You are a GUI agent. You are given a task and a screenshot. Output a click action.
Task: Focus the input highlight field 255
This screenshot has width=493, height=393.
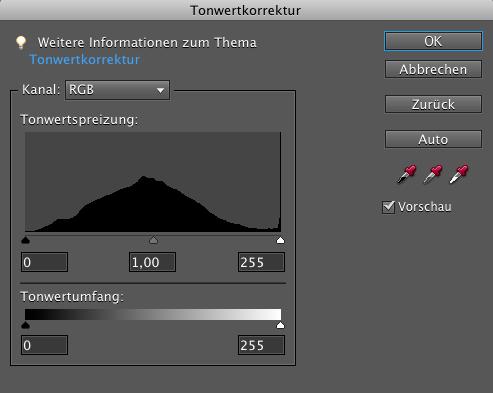[x=261, y=262]
